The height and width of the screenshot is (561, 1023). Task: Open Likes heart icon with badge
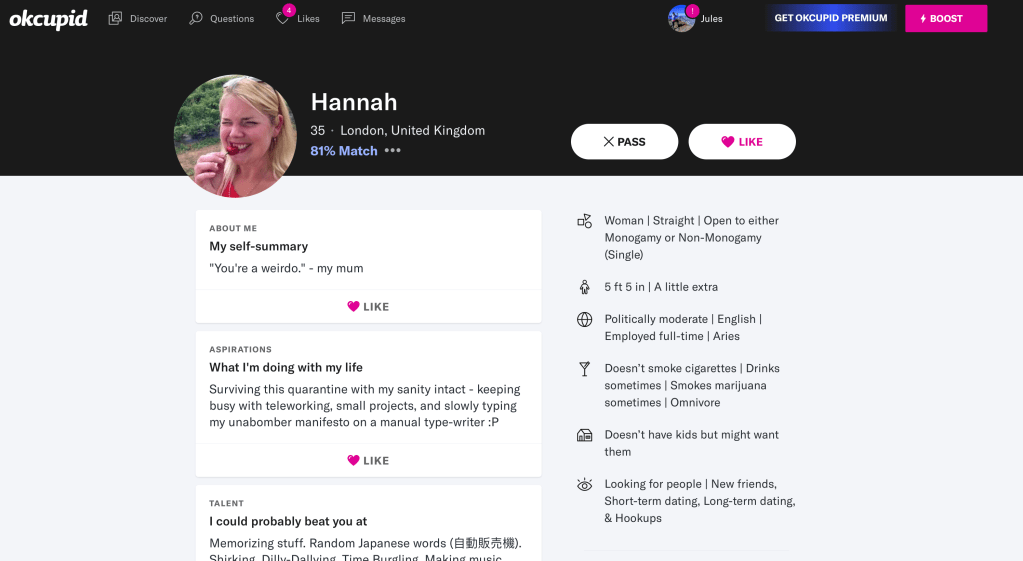(x=283, y=17)
